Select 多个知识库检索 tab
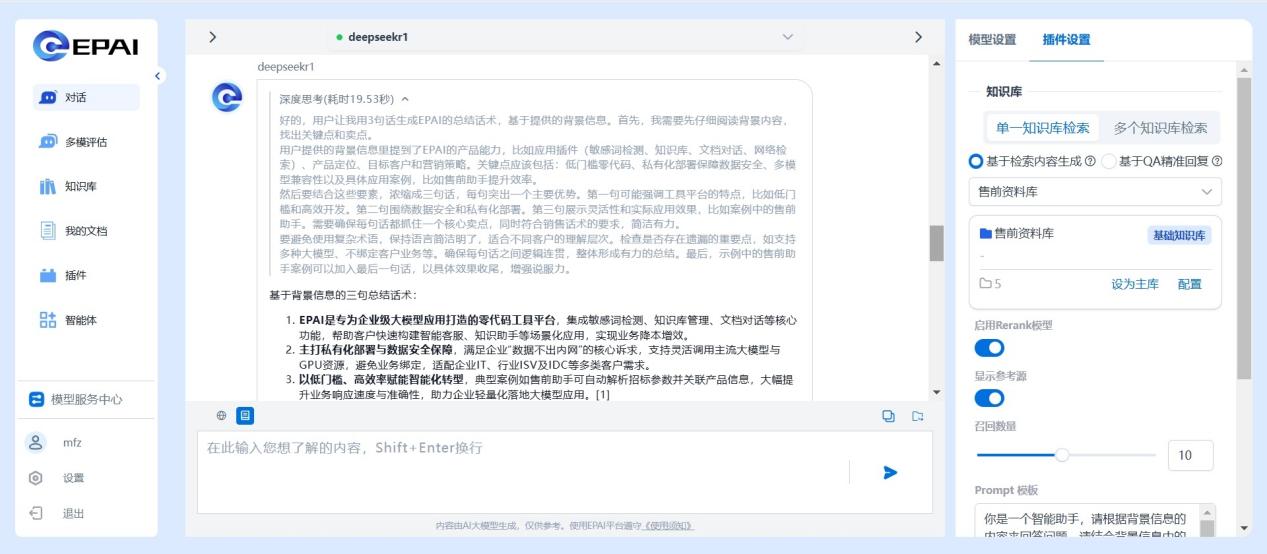 [1160, 128]
